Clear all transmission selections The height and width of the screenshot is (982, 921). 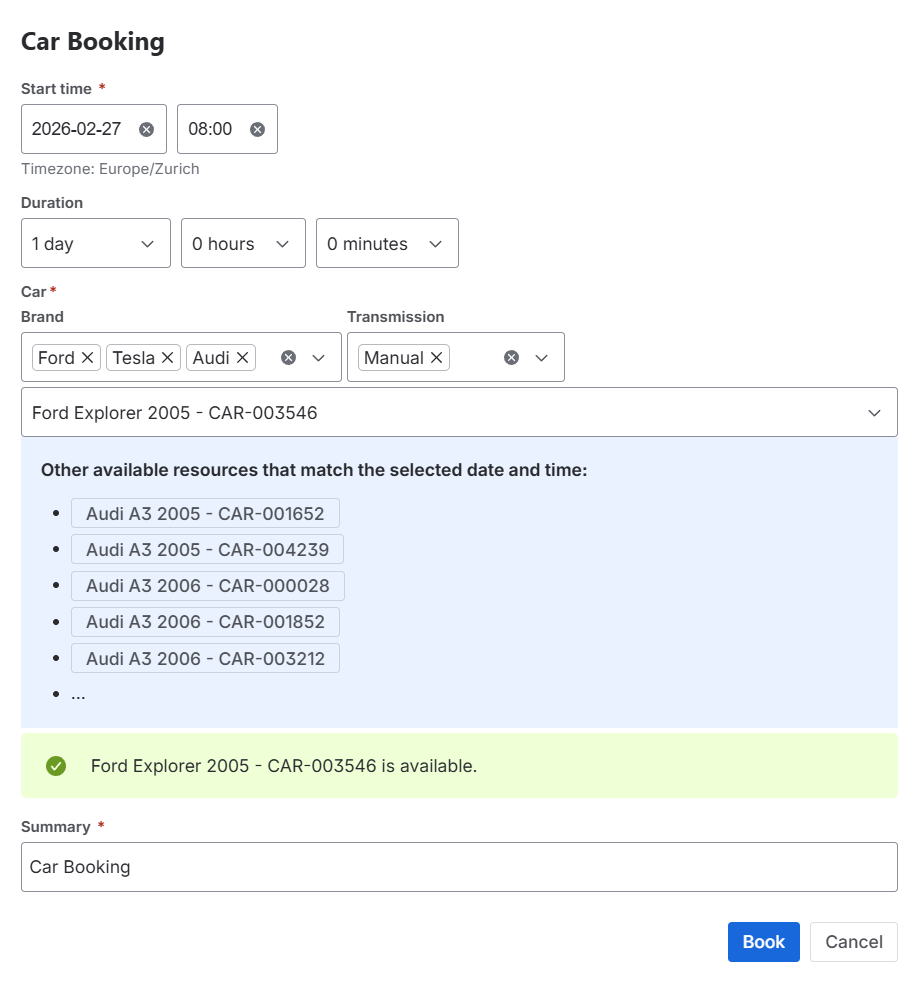click(511, 358)
